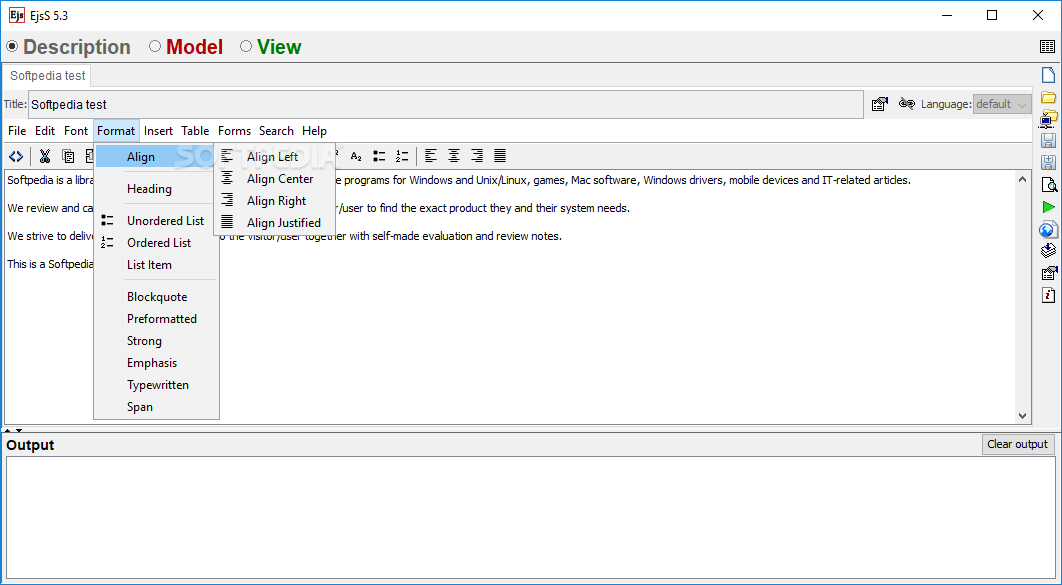Click into the Title input field

pyautogui.click(x=446, y=104)
